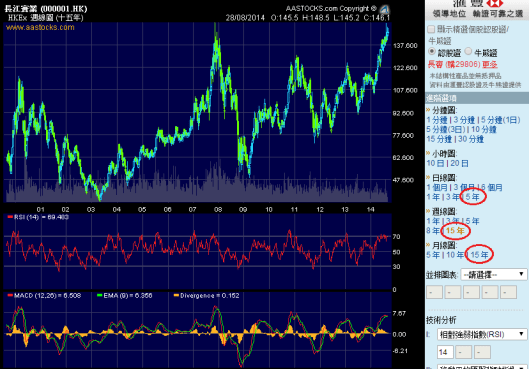
Task: Open the 10 日 hourly chart
Action: (435, 163)
